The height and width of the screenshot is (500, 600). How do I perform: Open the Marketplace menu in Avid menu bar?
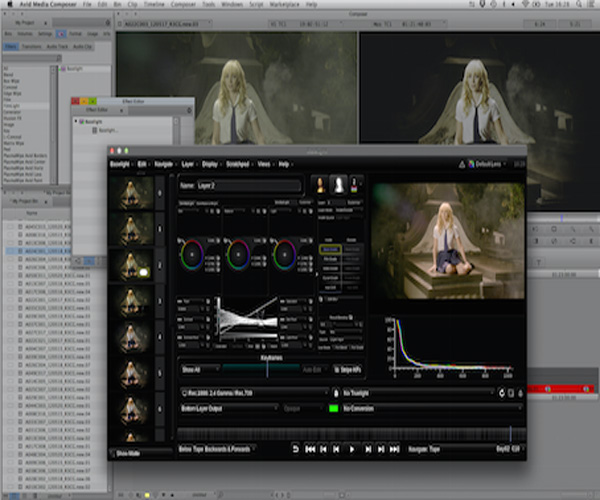tap(284, 4)
